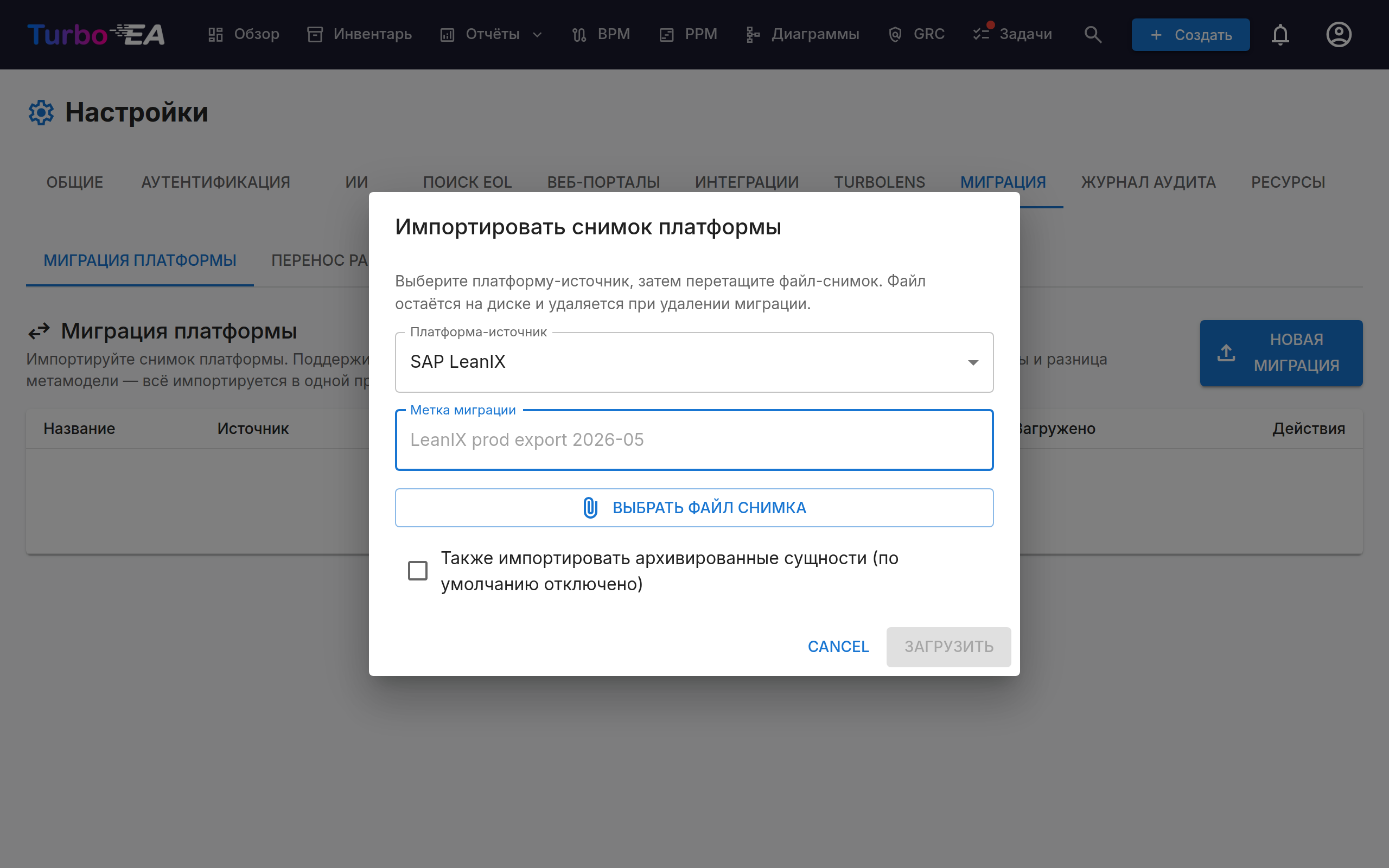The height and width of the screenshot is (868, 1389).
Task: Click the paperclip attachment icon
Action: tap(590, 508)
